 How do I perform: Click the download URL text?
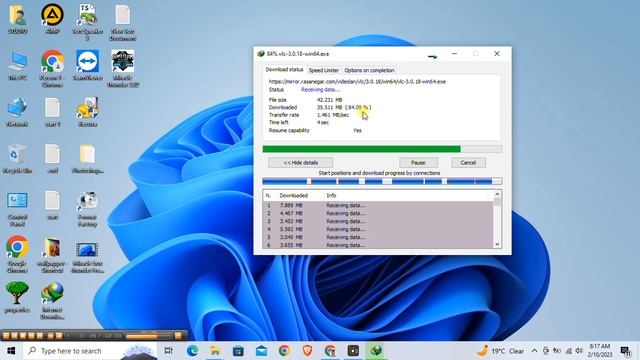(x=357, y=82)
